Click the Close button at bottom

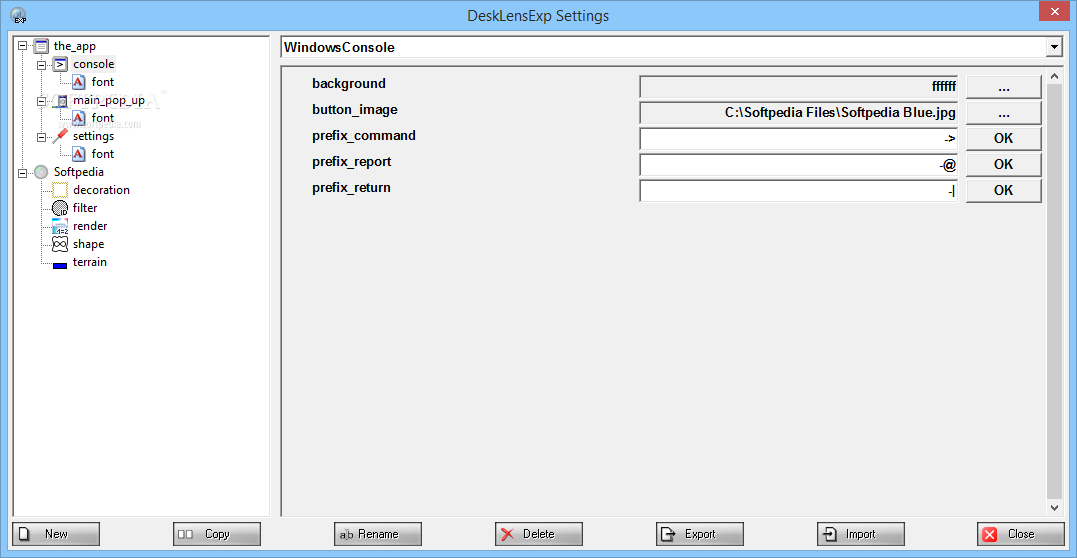(x=1021, y=534)
